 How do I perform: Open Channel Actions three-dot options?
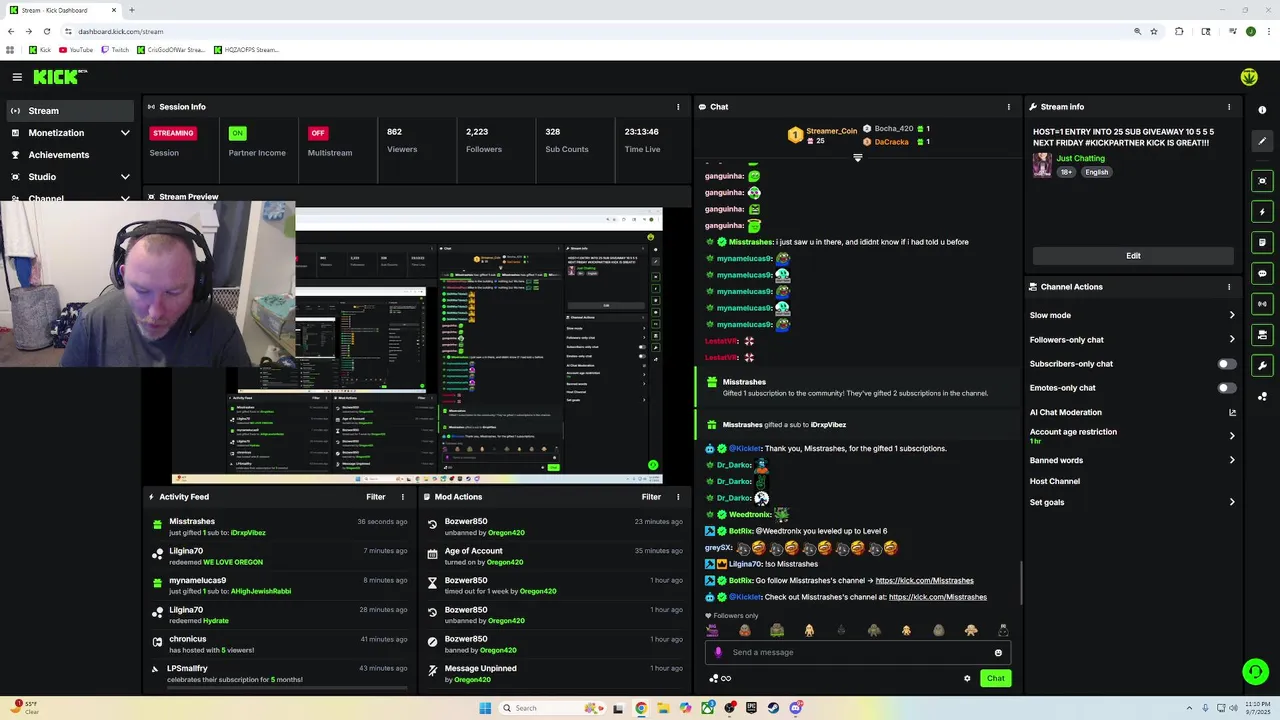[1229, 287]
